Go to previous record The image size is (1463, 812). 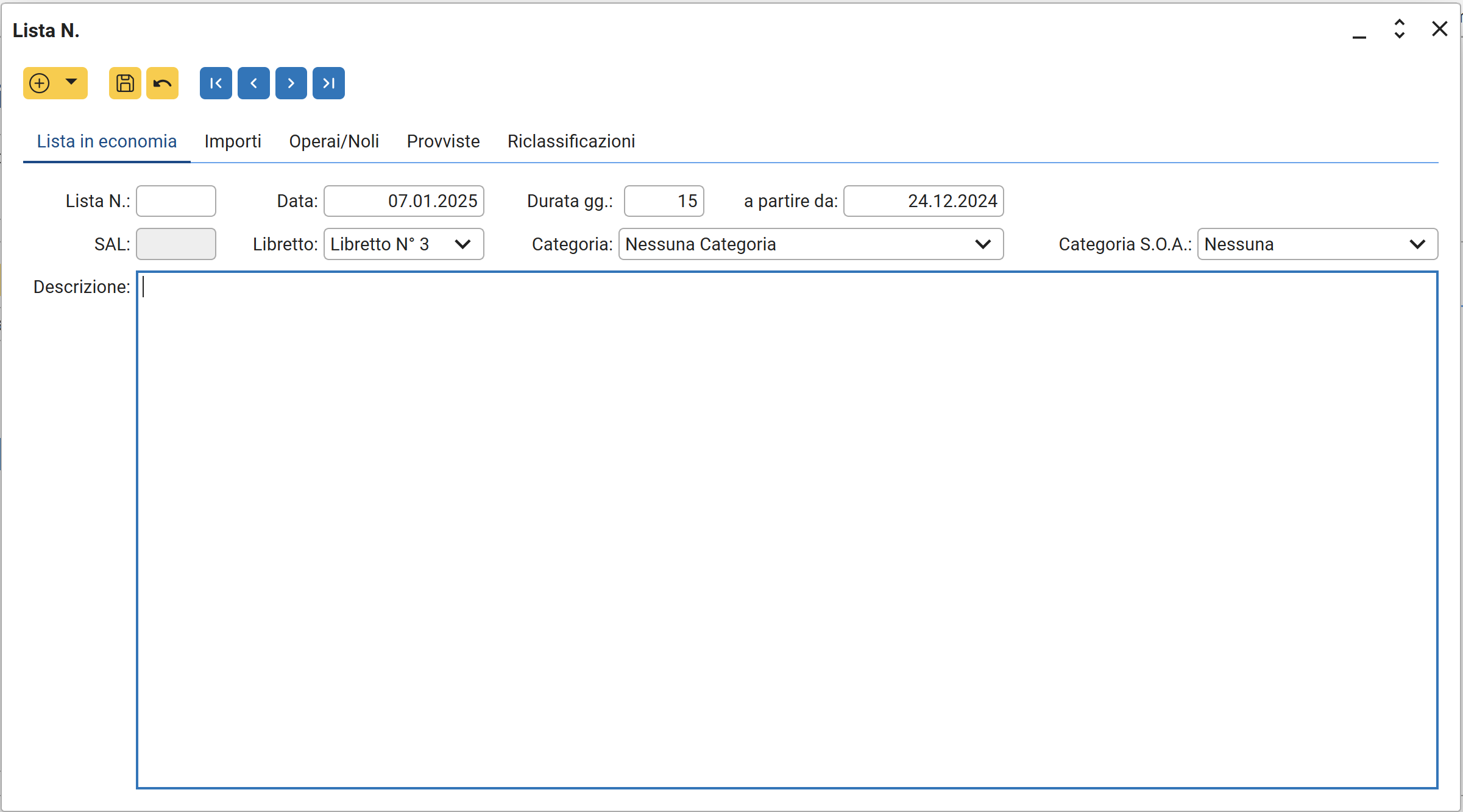click(253, 83)
